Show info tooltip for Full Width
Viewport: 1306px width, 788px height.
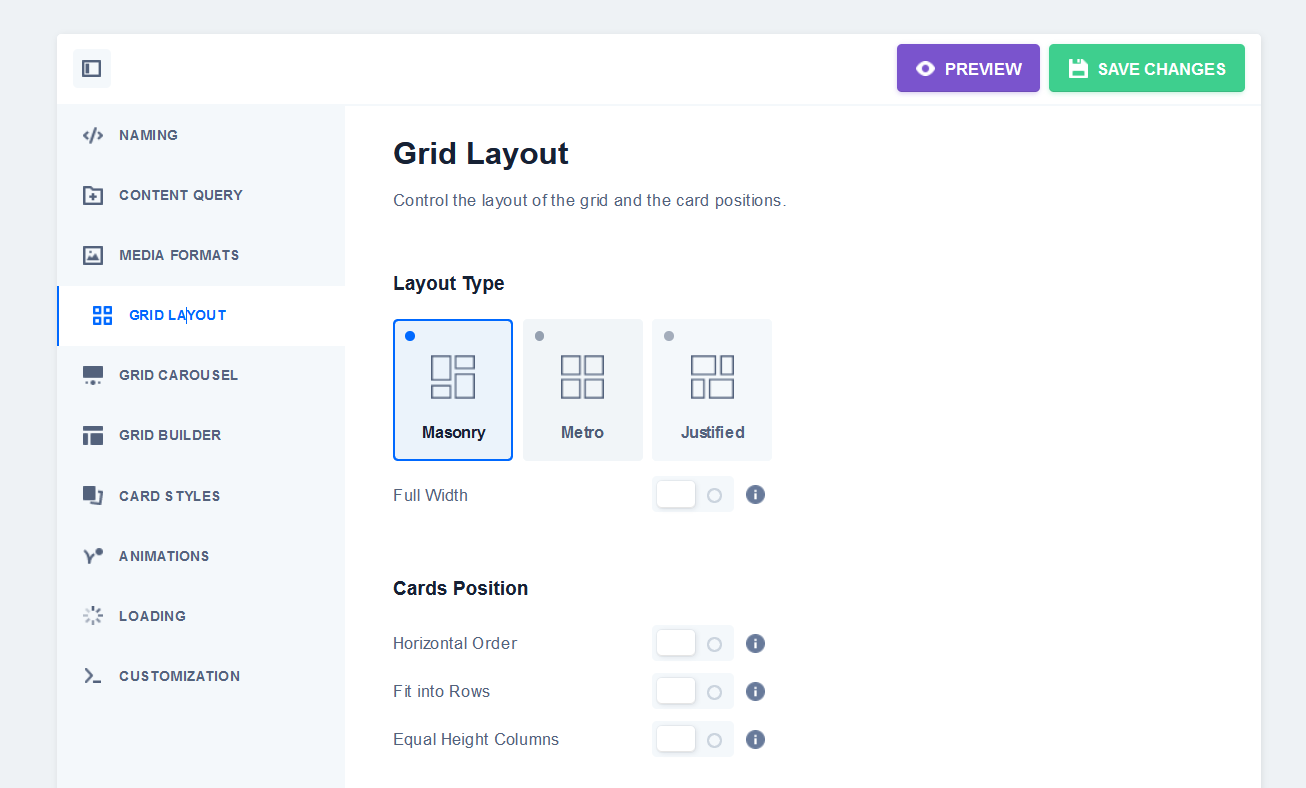point(756,495)
